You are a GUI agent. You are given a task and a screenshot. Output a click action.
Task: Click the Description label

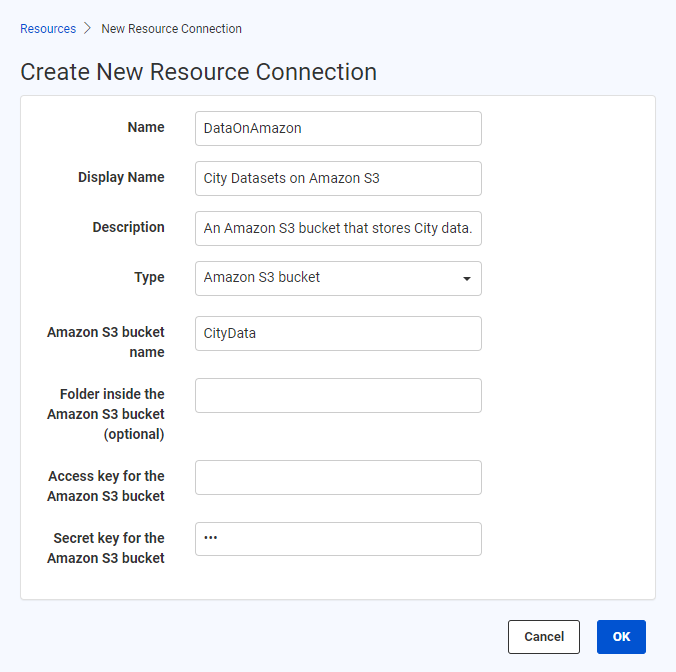coord(128,227)
